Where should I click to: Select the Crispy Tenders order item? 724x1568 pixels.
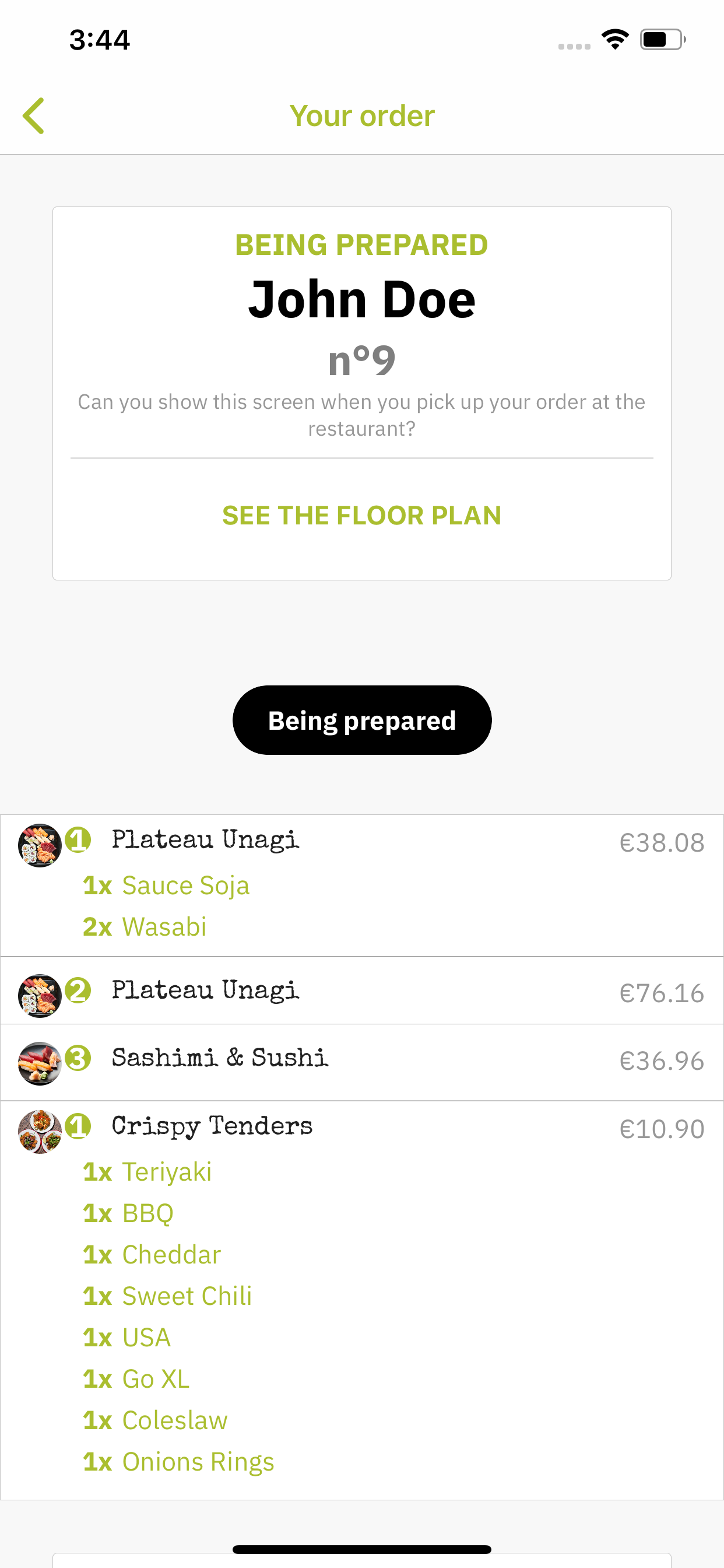pyautogui.click(x=212, y=1126)
